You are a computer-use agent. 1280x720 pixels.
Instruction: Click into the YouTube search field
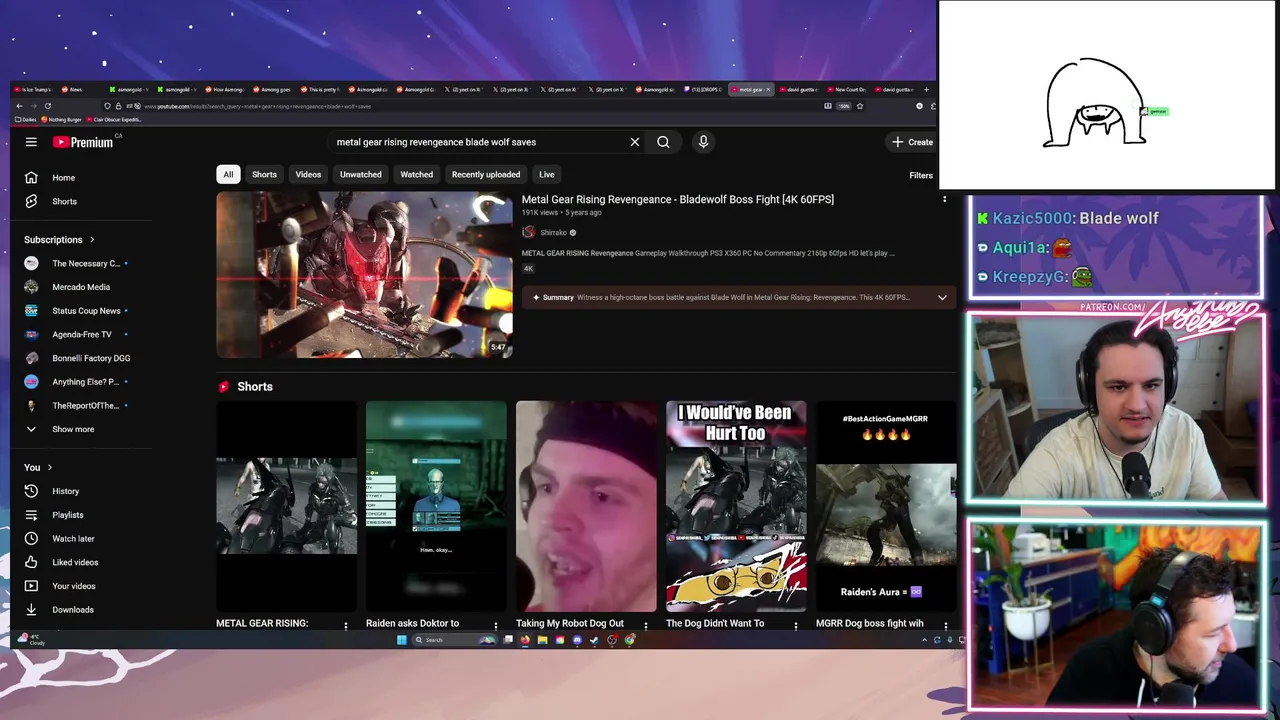point(480,142)
